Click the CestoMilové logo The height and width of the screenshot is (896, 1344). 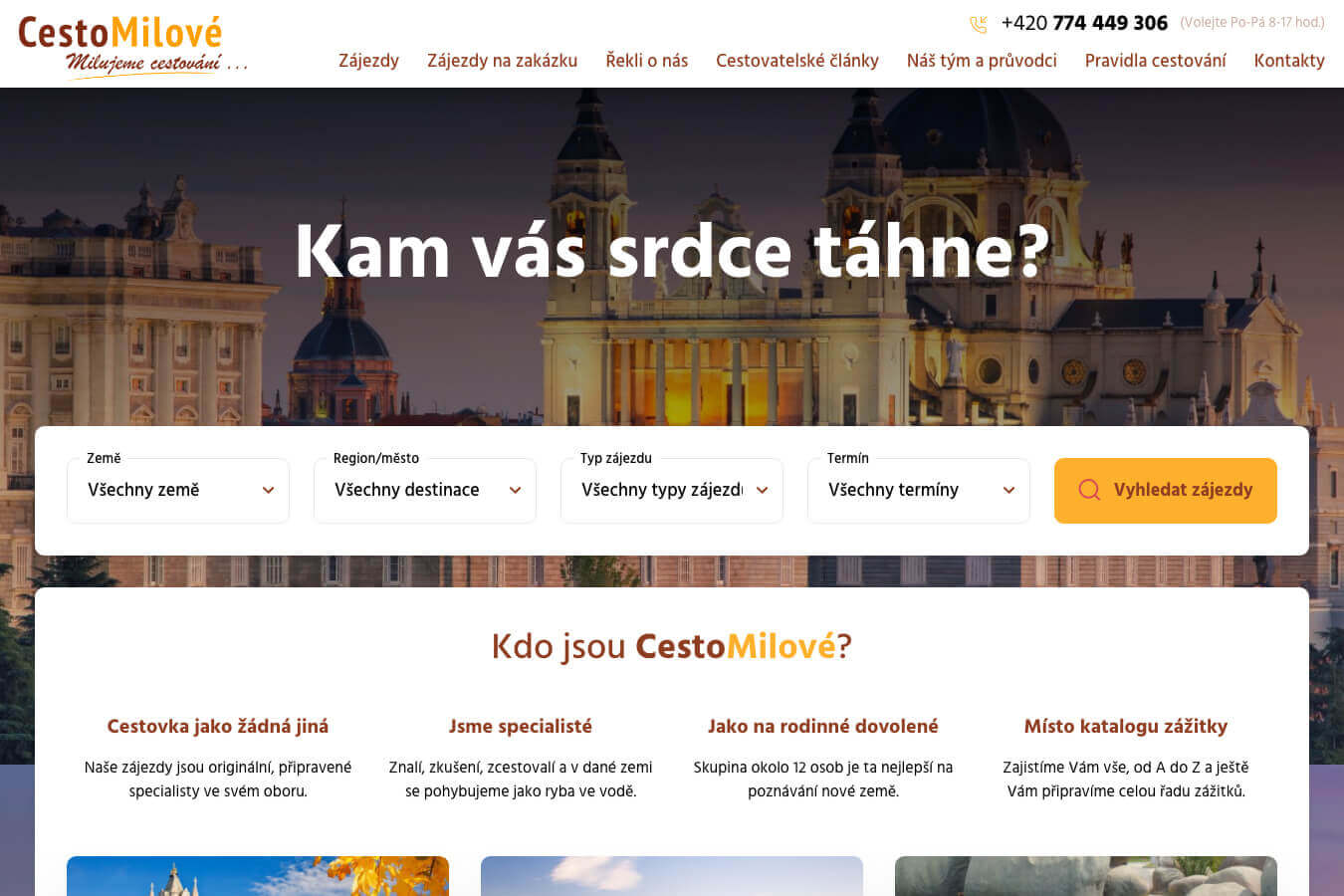(x=132, y=47)
